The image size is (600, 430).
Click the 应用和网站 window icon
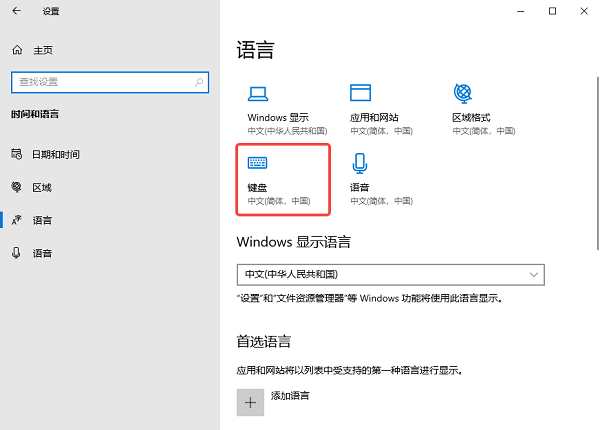click(360, 93)
